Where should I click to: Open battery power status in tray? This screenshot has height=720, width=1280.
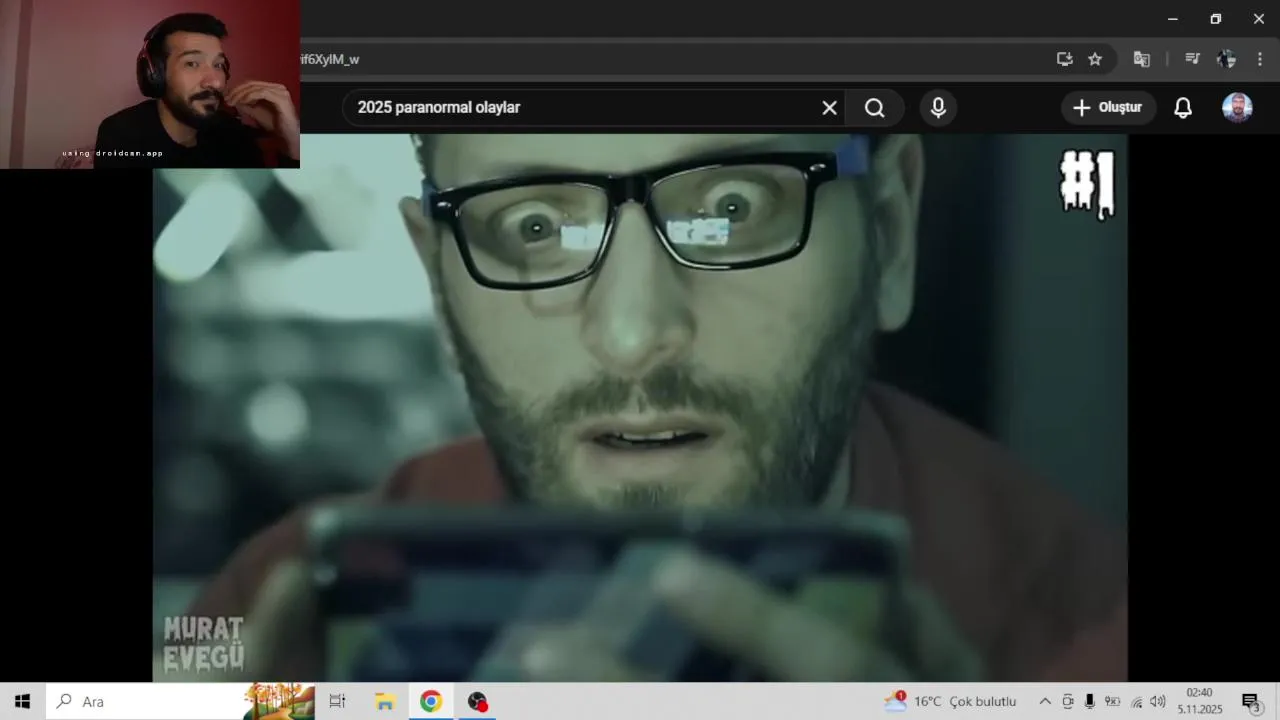pos(1113,701)
